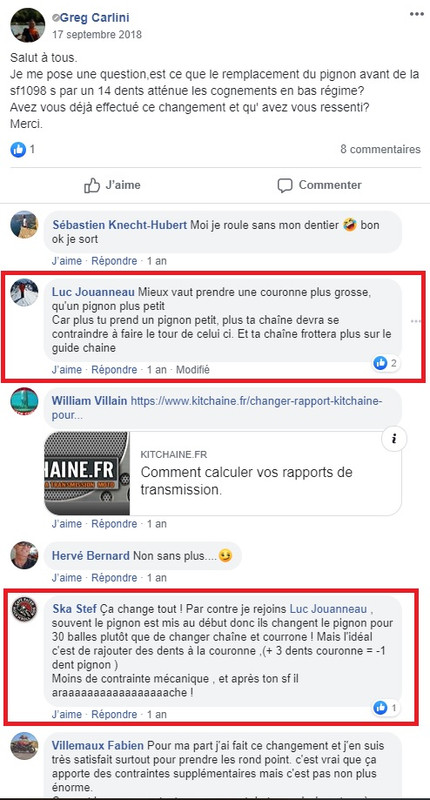
Task: Open the options dots beside Luc Jouanneau's comment
Action: [x=416, y=321]
